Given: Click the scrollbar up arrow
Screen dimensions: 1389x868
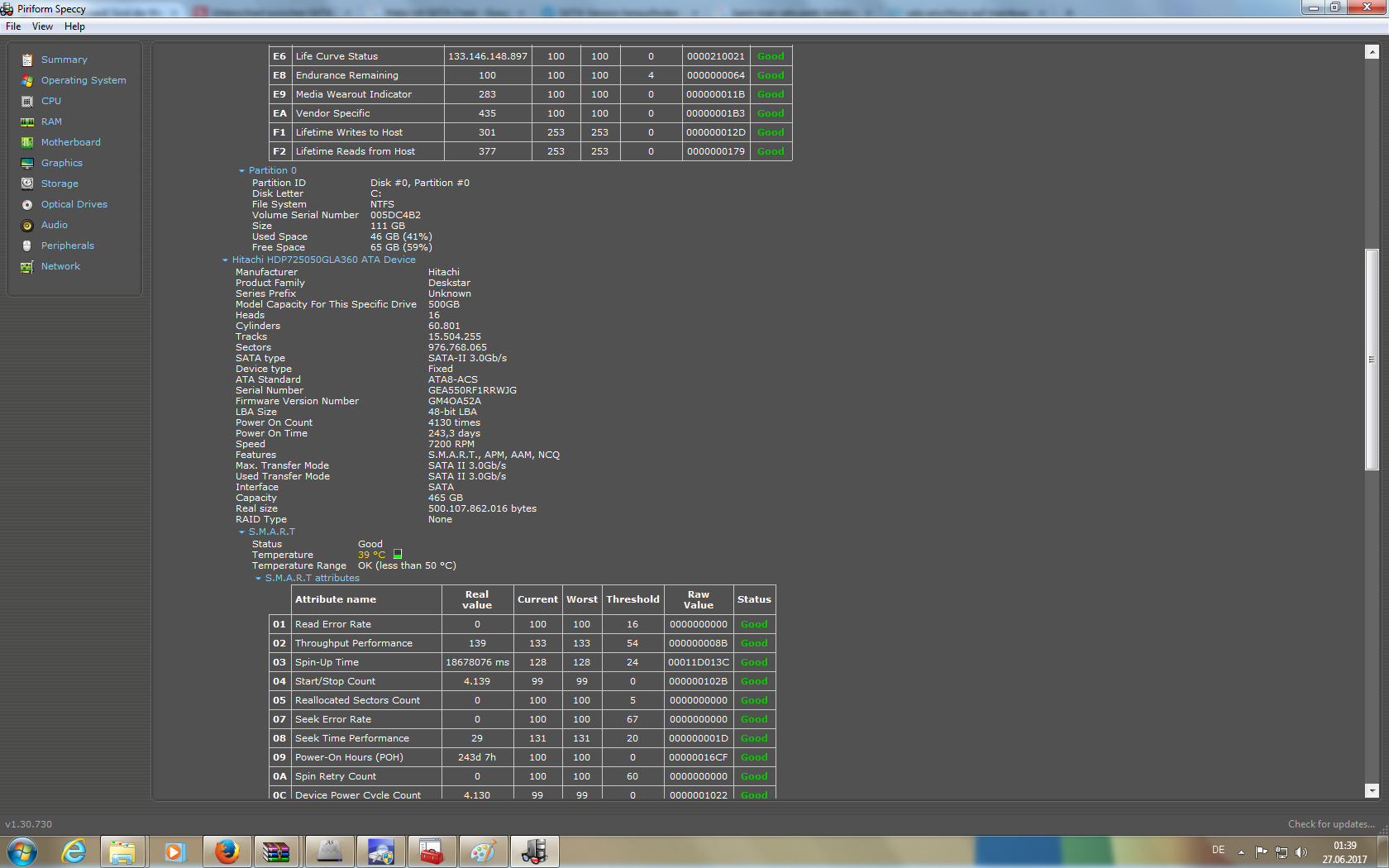Looking at the screenshot, I should [x=1372, y=51].
